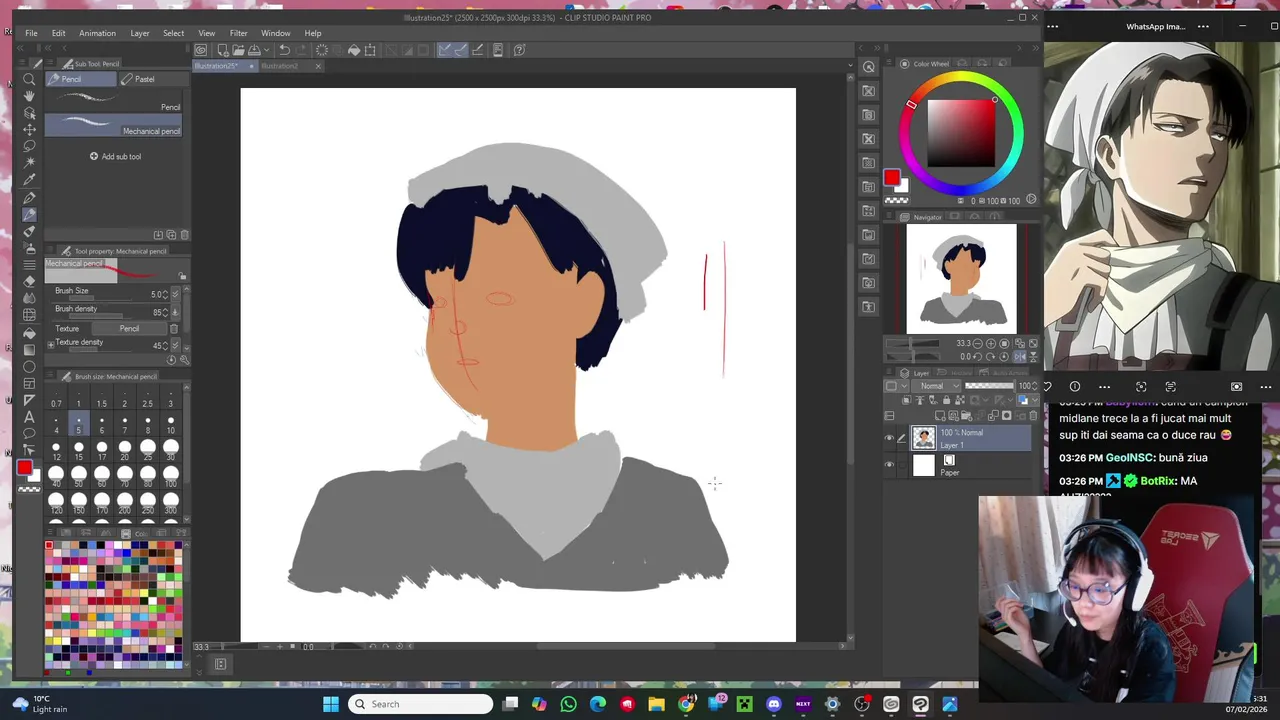Toggle Snap to Special Ruler
This screenshot has height=720, width=1280.
pyautogui.click(x=460, y=50)
